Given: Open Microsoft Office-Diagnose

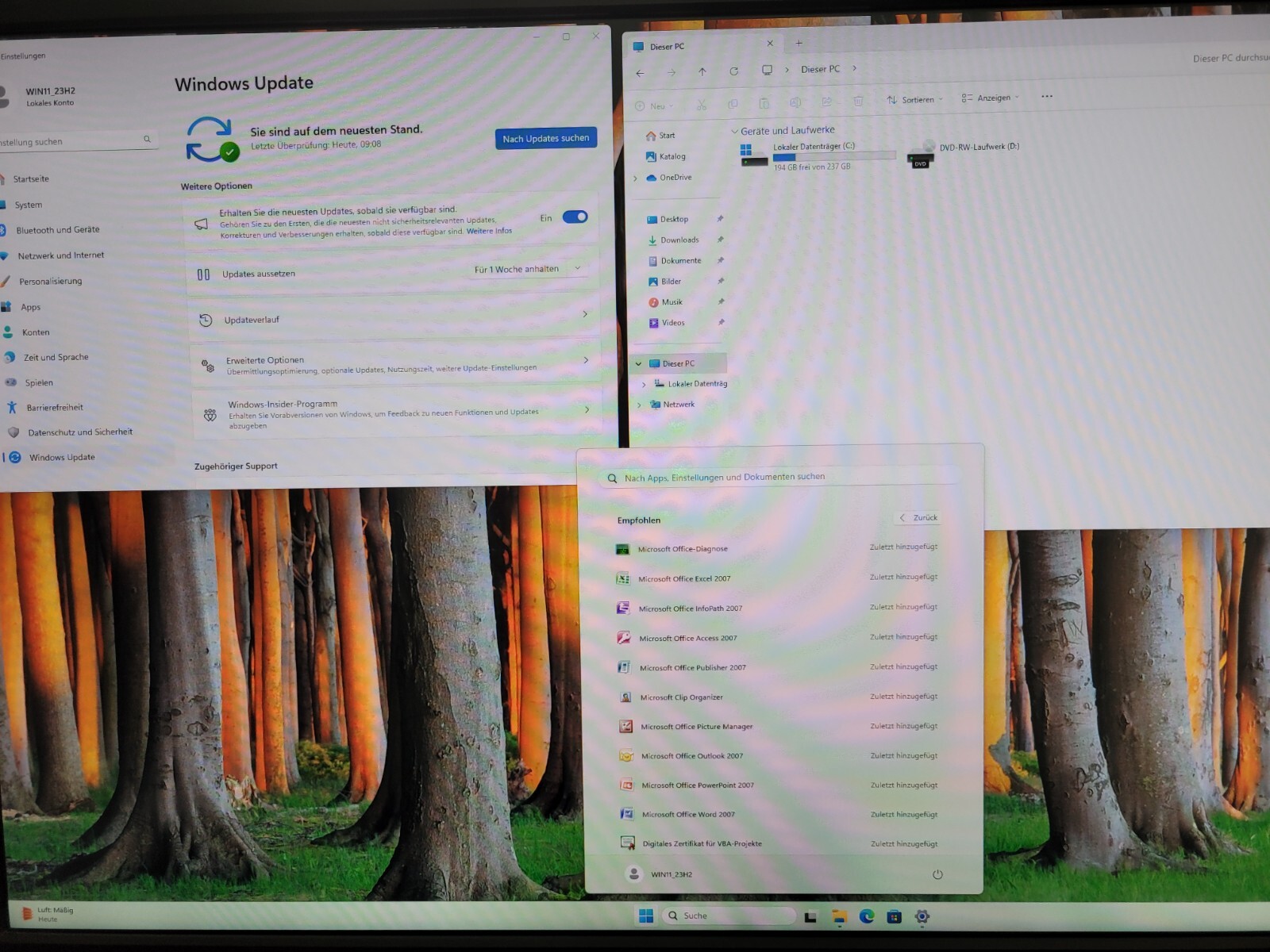Looking at the screenshot, I should point(778,548).
